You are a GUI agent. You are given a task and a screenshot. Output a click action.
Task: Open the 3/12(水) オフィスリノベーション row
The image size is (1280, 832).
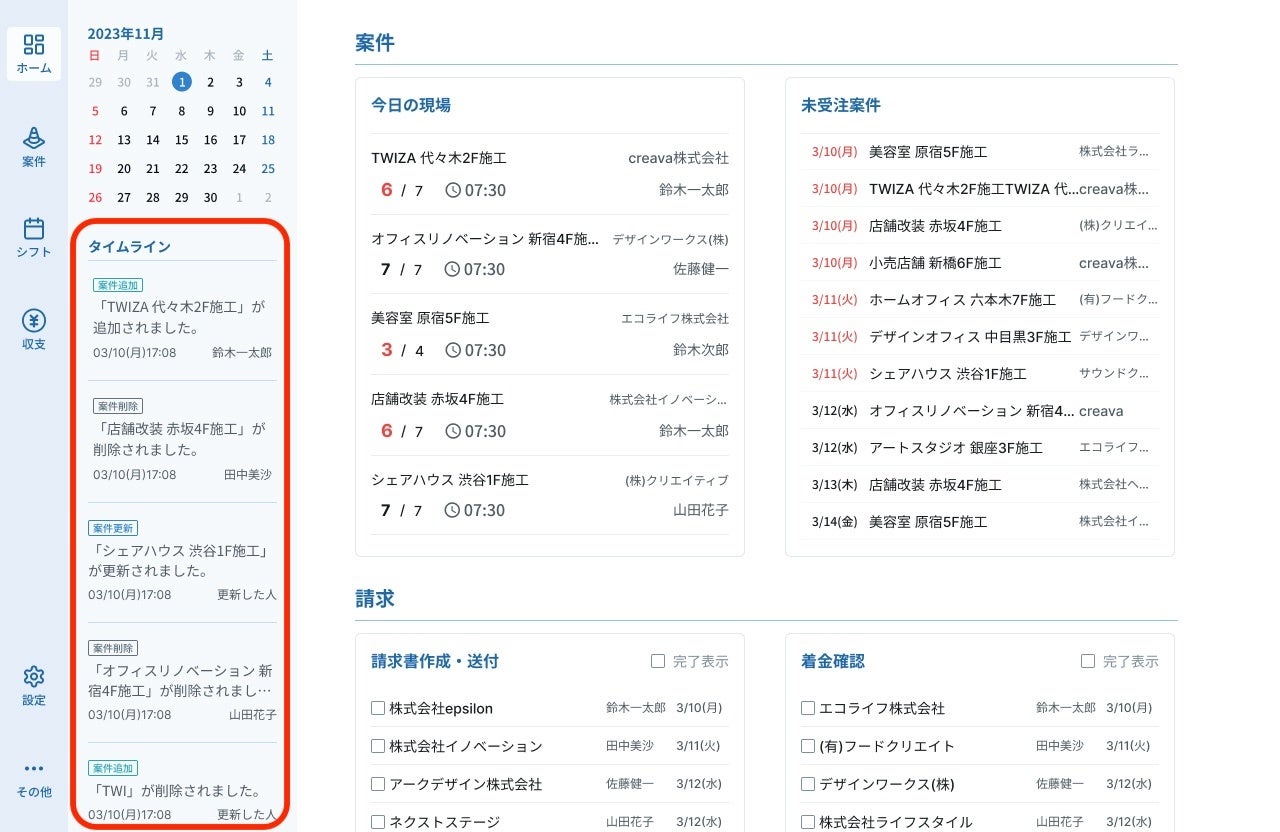point(980,411)
